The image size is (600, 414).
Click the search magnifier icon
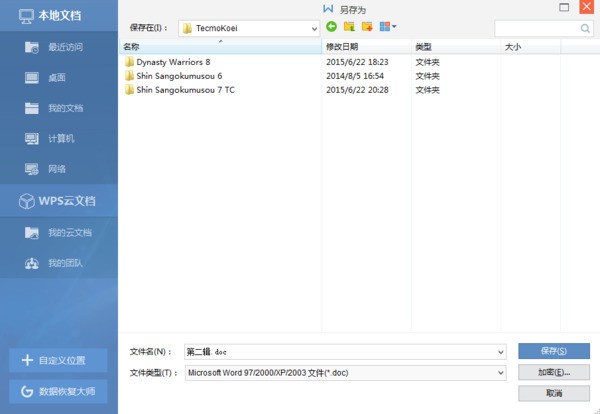585,28
